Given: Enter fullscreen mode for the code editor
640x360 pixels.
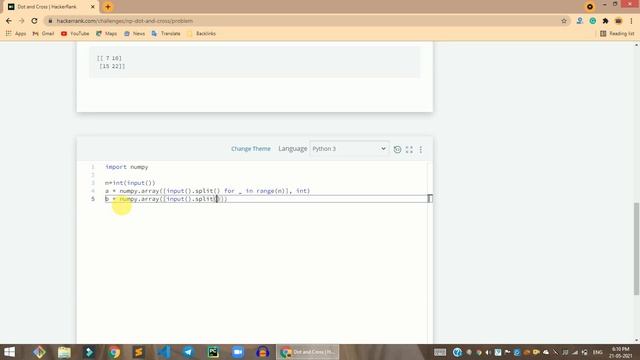Looking at the screenshot, I should click(x=409, y=149).
